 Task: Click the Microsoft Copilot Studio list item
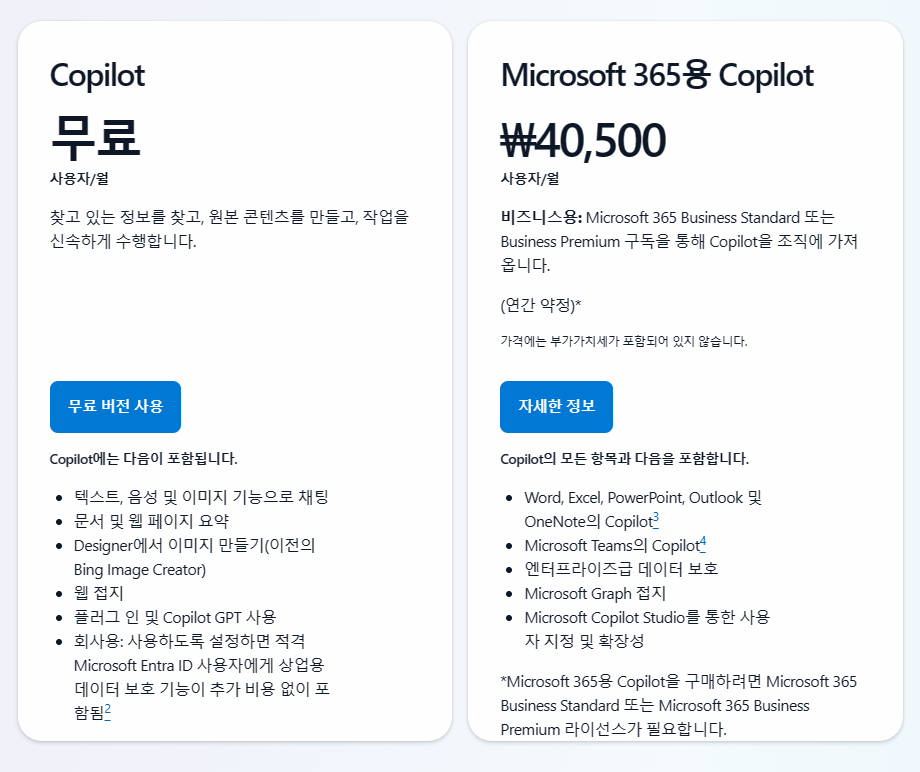point(646,617)
